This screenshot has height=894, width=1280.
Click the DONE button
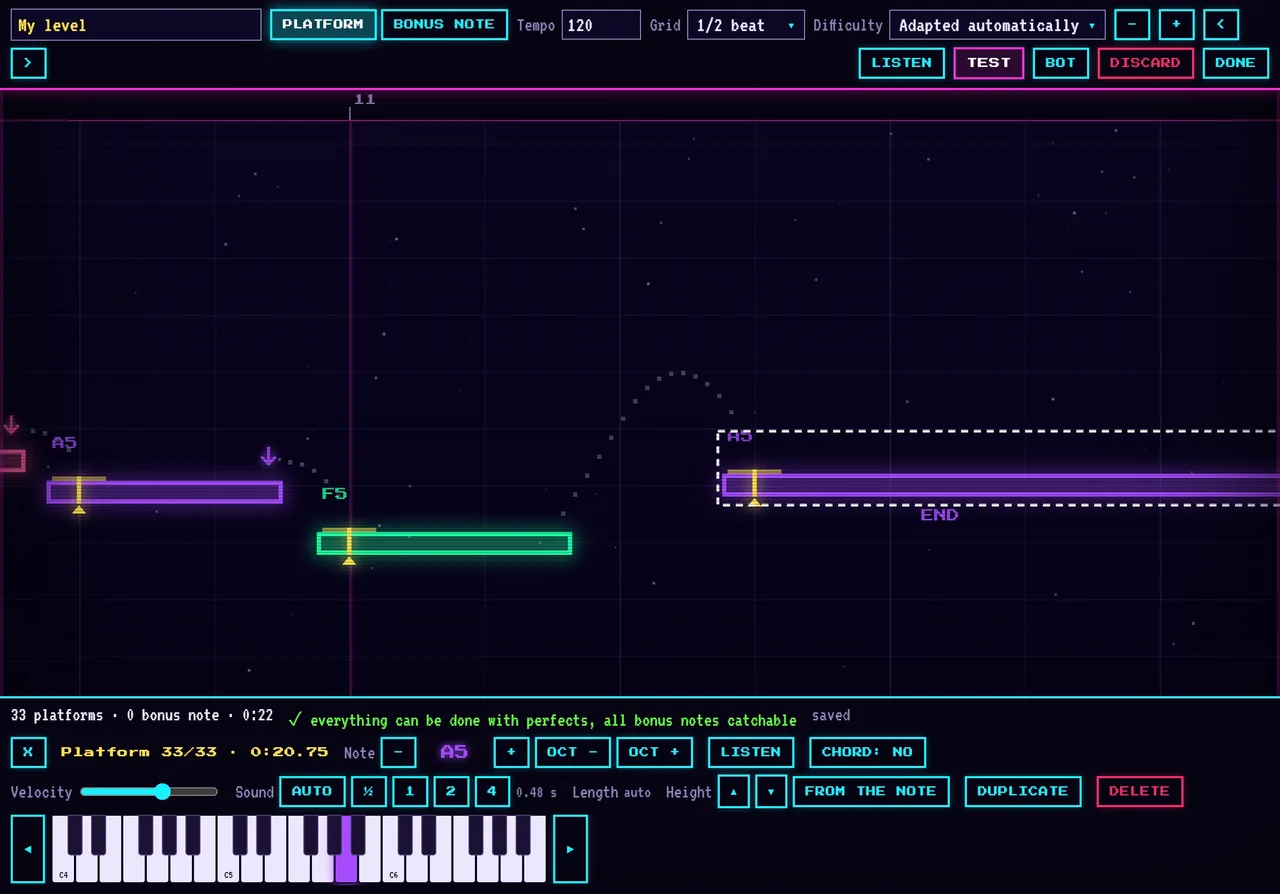(1235, 63)
